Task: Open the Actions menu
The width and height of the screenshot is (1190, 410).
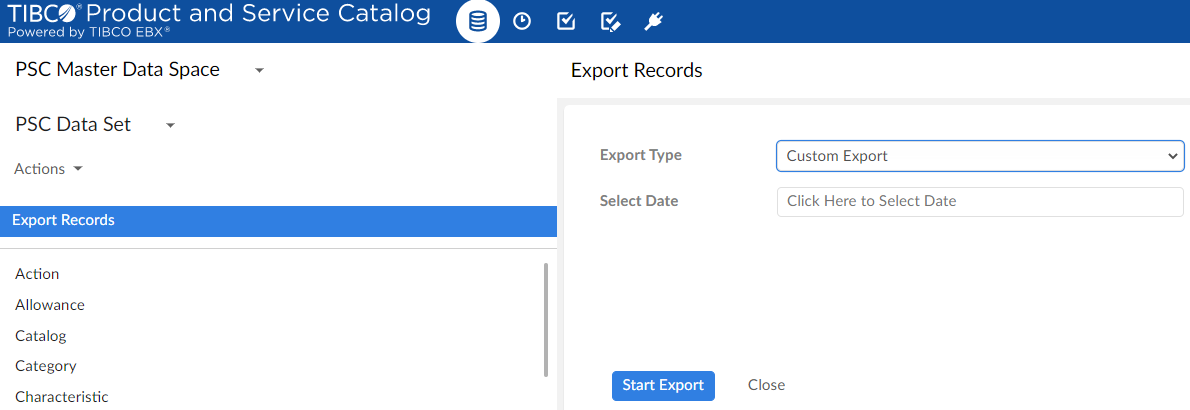Action: (48, 169)
